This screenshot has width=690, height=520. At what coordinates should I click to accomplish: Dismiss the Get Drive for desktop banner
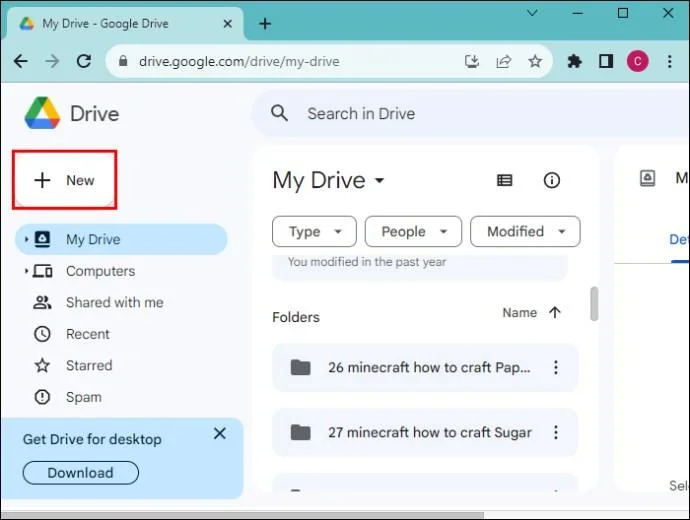[x=220, y=433]
